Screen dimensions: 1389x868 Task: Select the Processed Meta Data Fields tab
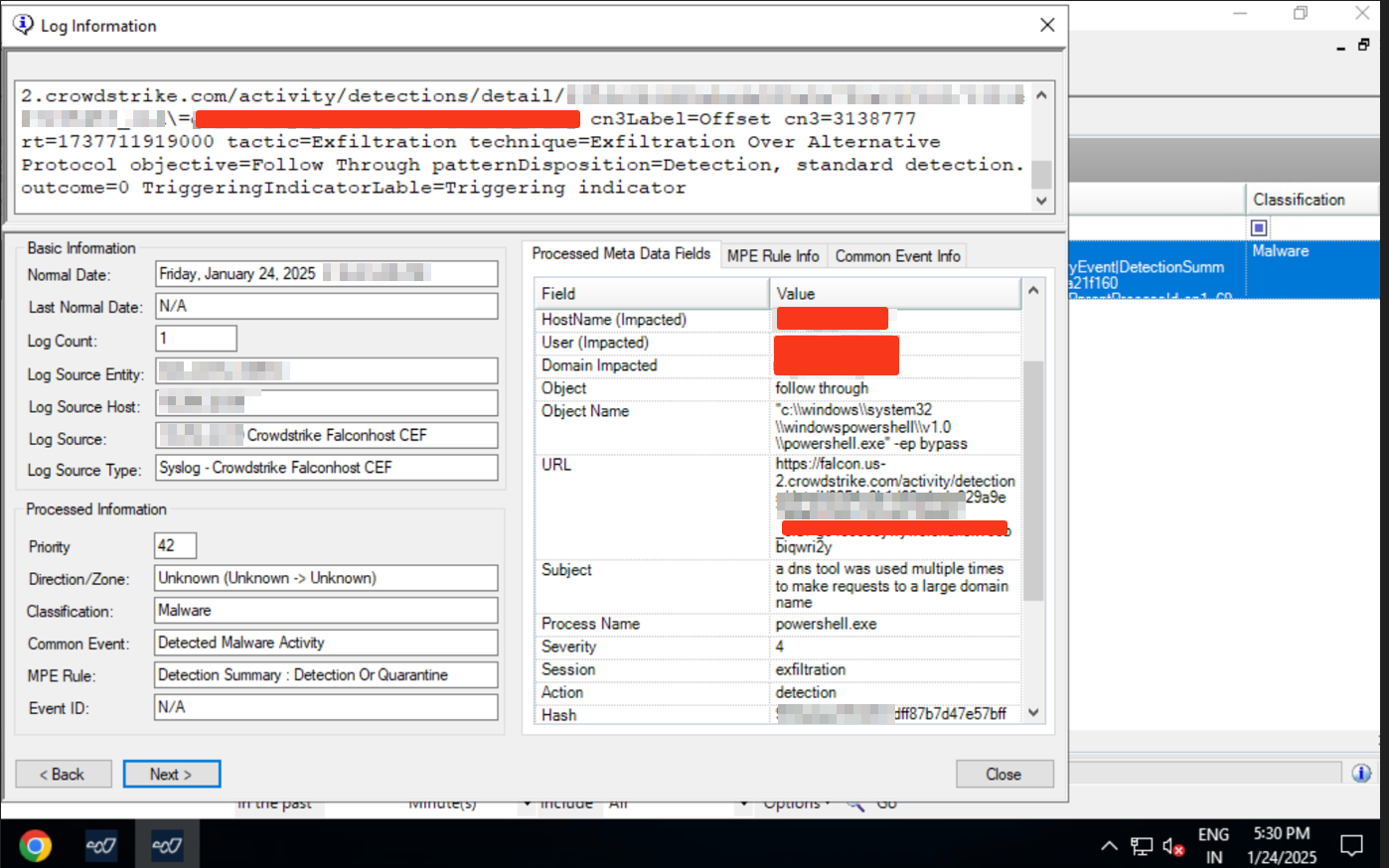pyautogui.click(x=621, y=254)
